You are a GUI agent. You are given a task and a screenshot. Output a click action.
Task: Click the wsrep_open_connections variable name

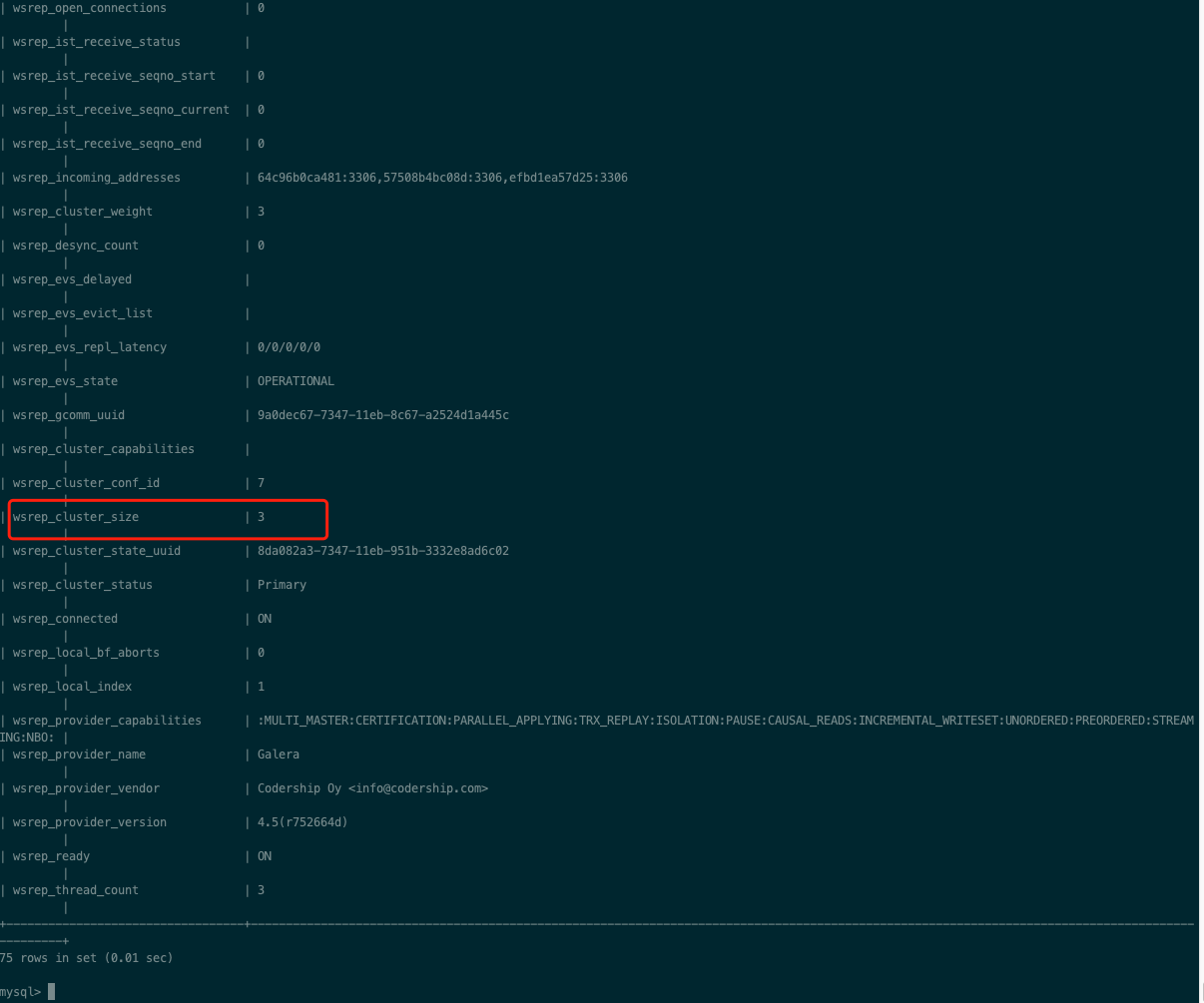tap(90, 8)
